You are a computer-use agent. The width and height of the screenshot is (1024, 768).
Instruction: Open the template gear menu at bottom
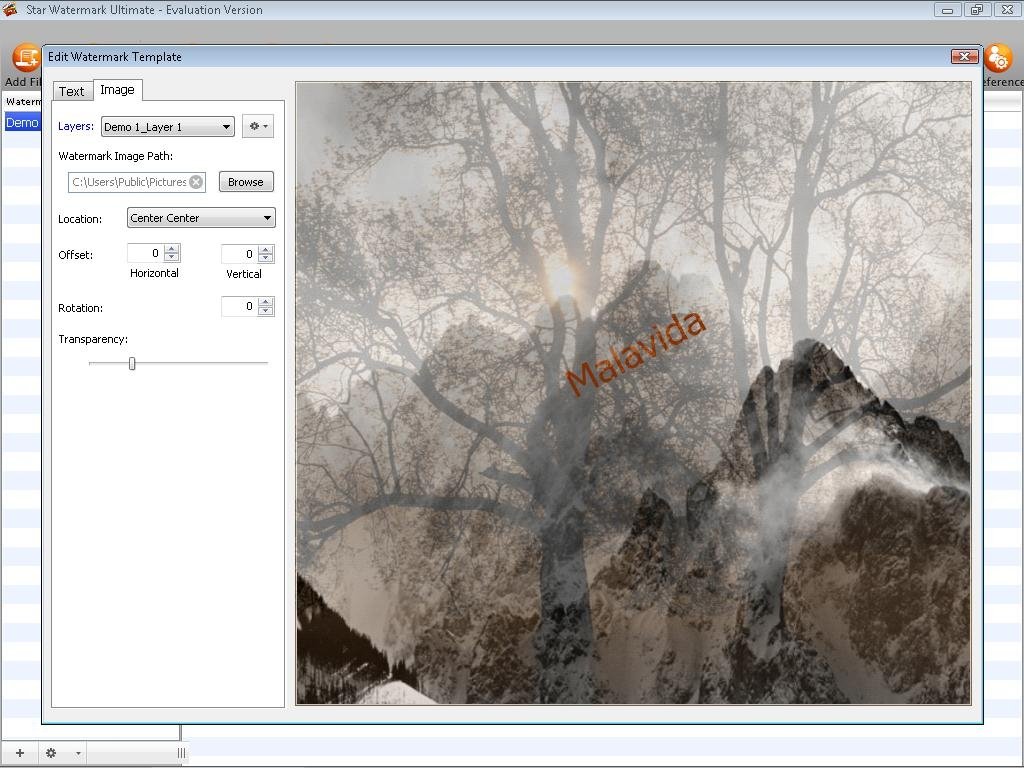point(51,753)
